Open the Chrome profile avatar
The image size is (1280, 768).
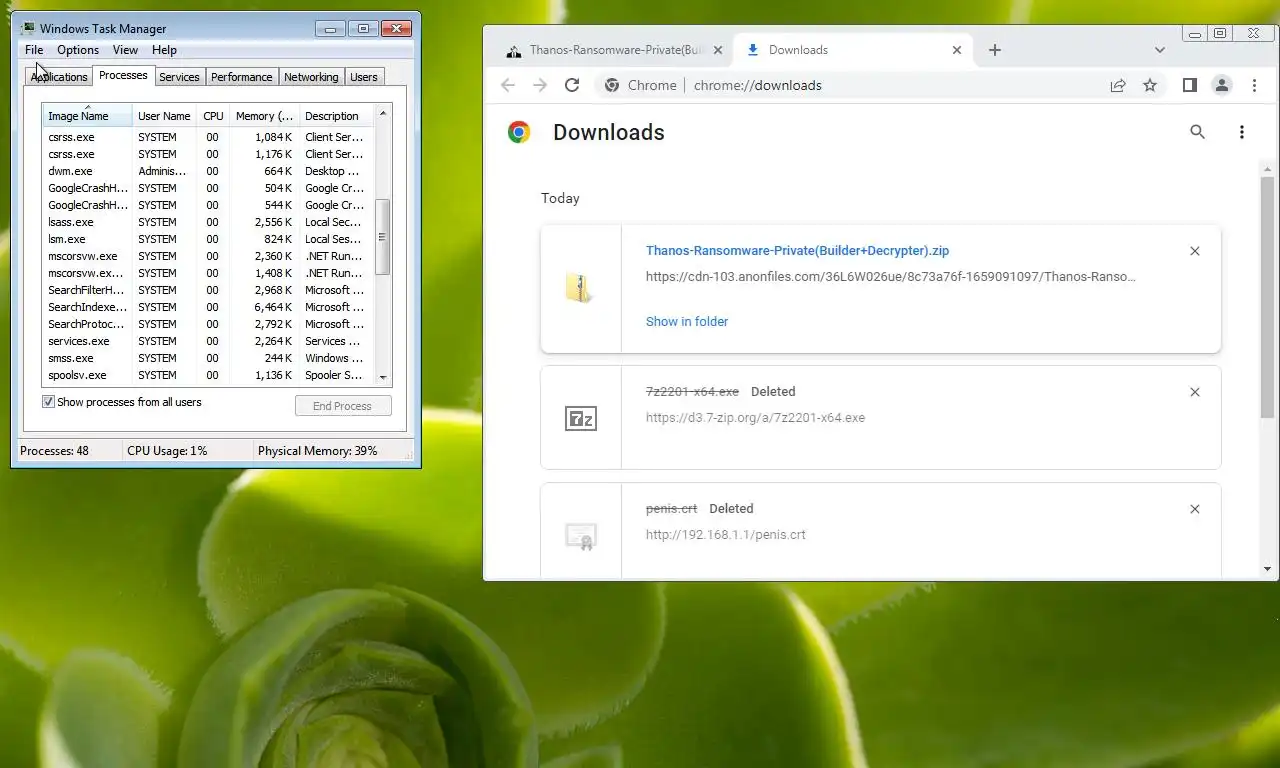[x=1221, y=85]
